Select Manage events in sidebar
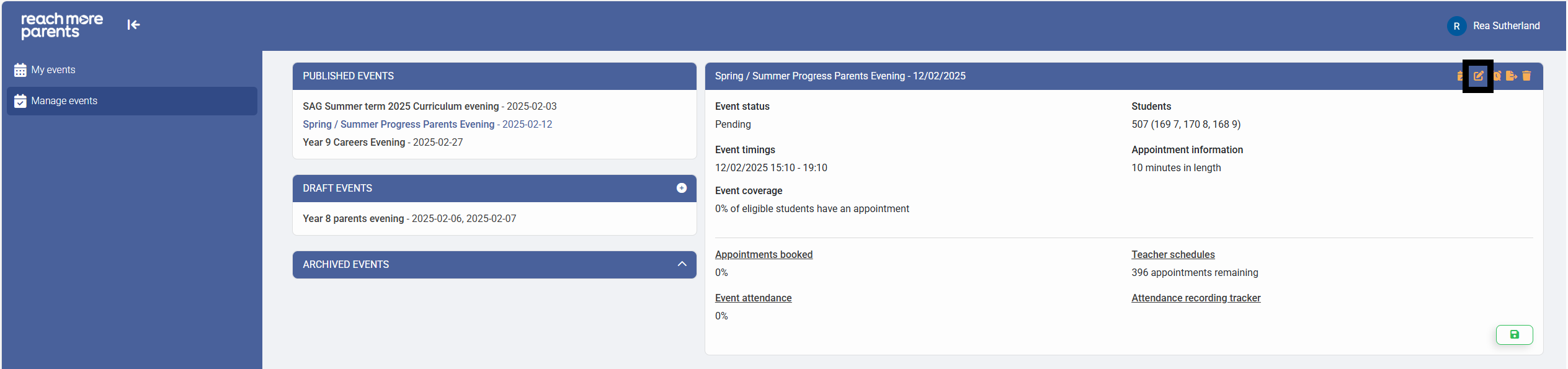 tap(65, 101)
